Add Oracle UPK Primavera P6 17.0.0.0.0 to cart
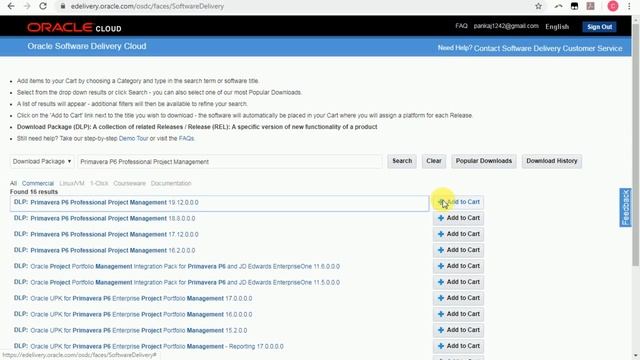 point(458,298)
